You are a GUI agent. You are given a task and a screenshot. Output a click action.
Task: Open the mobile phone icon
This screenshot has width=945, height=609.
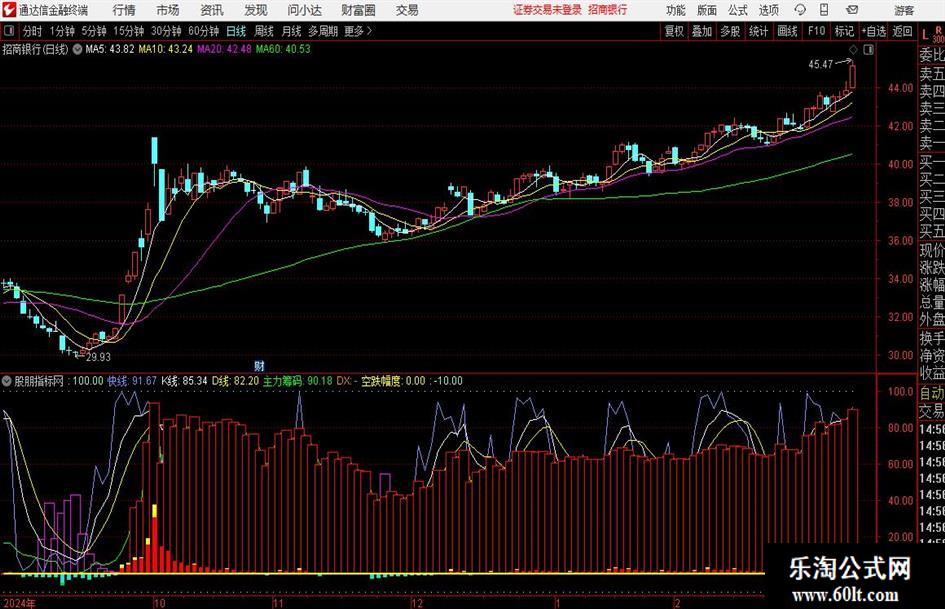(824, 10)
